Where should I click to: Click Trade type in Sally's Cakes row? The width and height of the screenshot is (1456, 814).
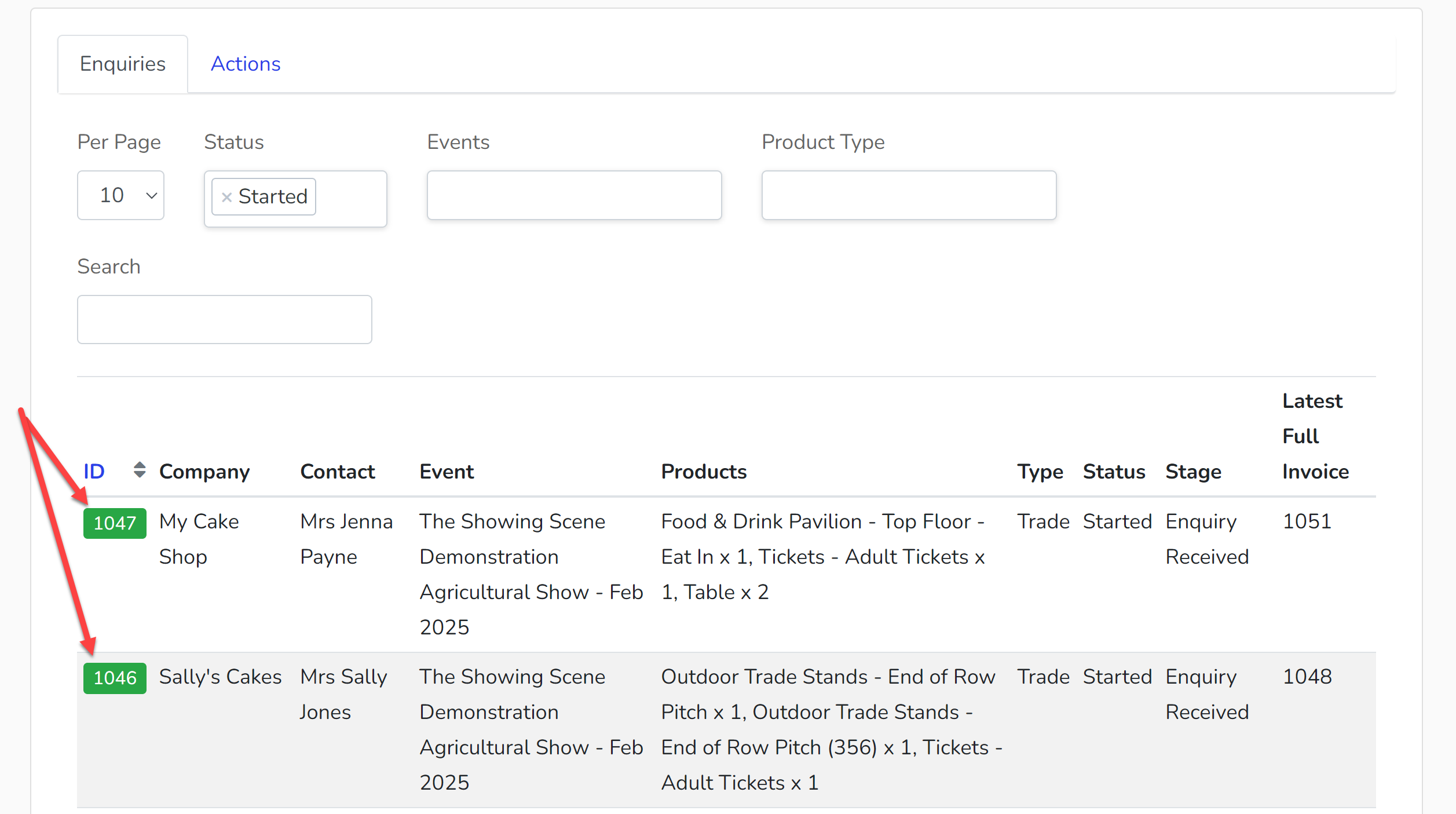pyautogui.click(x=1043, y=677)
